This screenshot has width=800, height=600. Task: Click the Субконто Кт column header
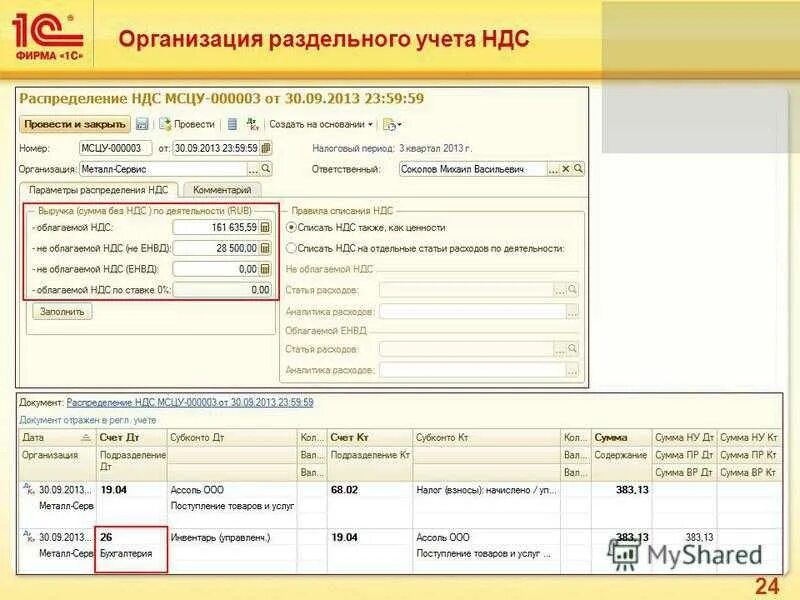(x=486, y=437)
